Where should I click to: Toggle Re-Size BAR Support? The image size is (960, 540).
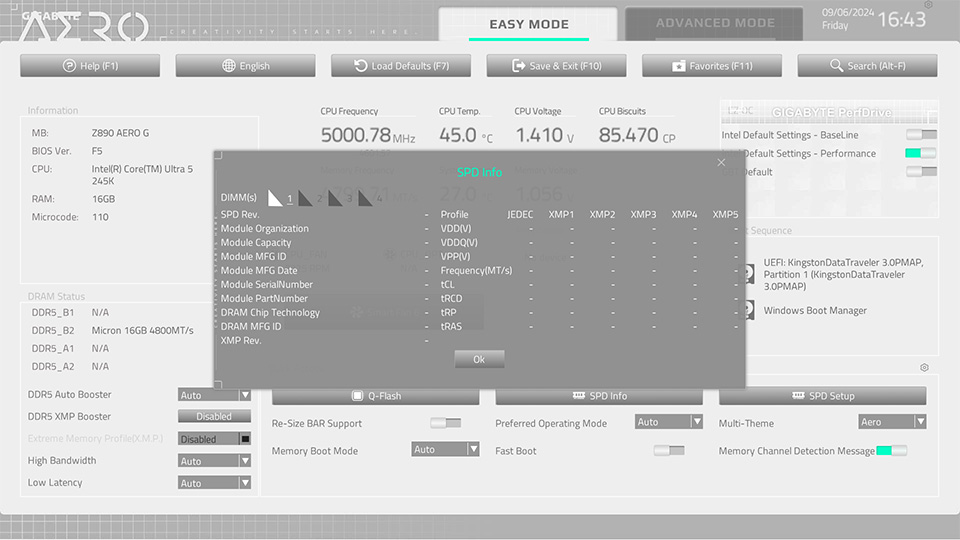click(x=446, y=423)
